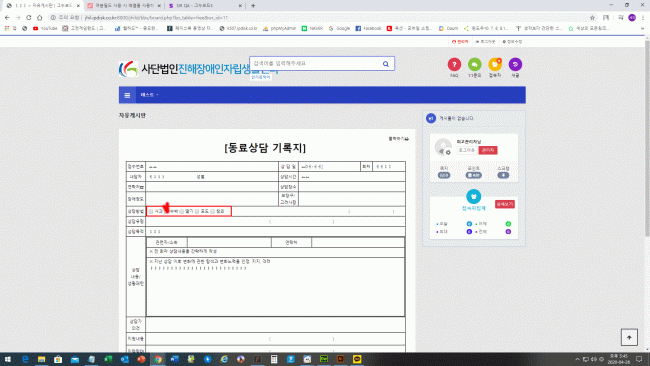Viewport: 650px width, 366px height.
Task: Click the blue notice icon in sidebar
Action: click(x=431, y=119)
